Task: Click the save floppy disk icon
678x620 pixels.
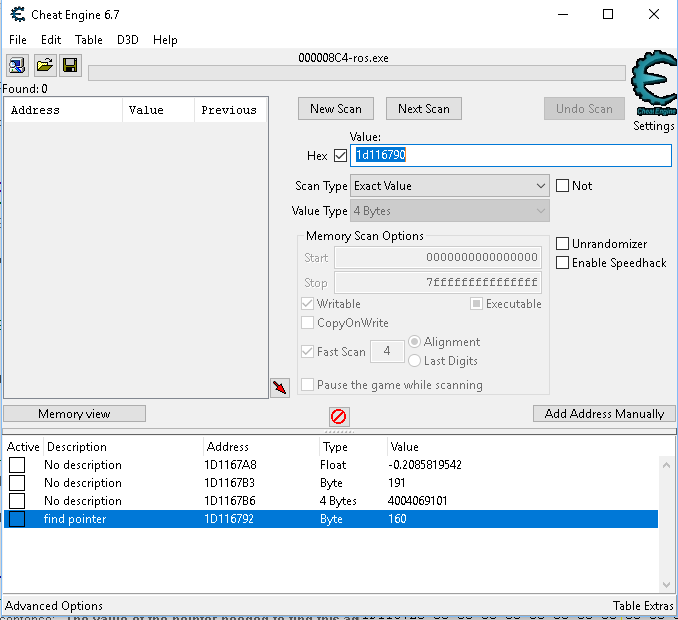Action: click(x=70, y=65)
